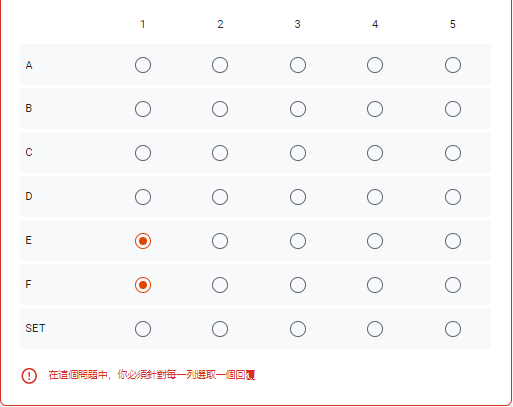Choose option 4 for row D
513x407 pixels.
pos(375,197)
